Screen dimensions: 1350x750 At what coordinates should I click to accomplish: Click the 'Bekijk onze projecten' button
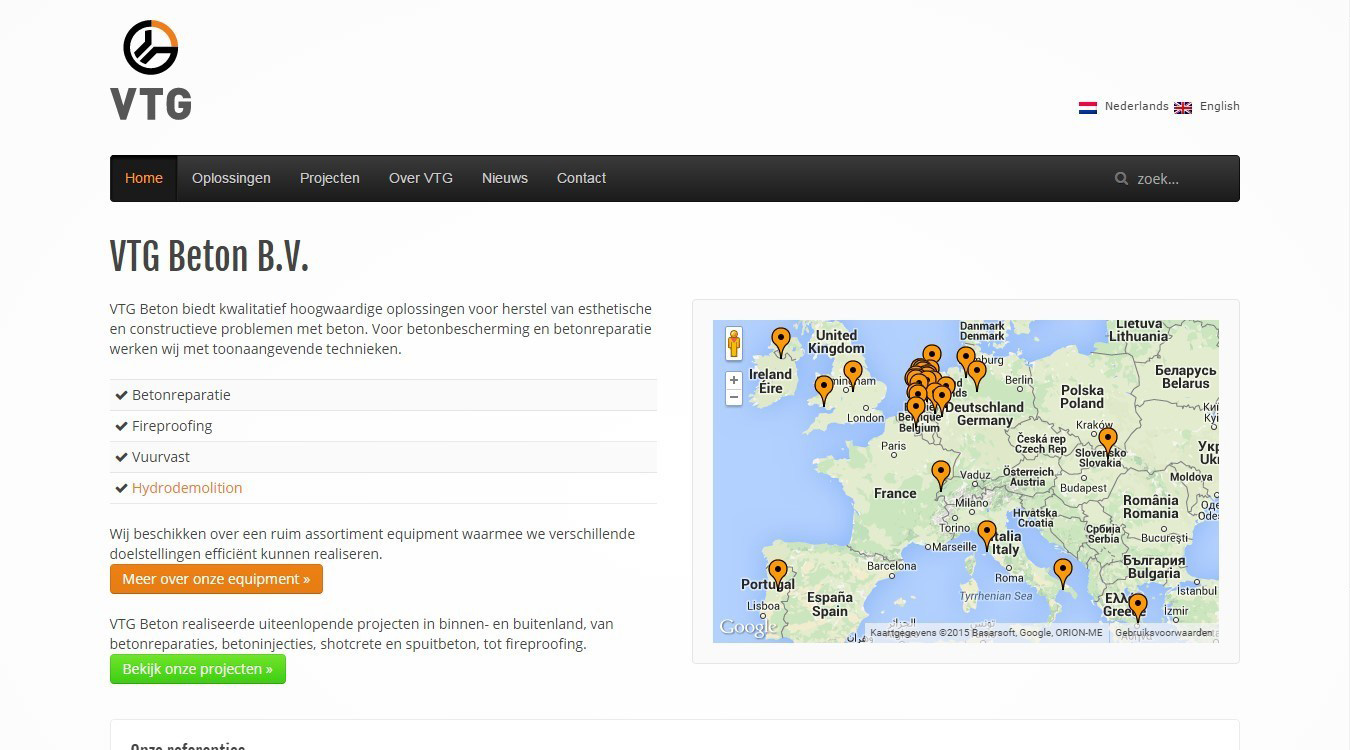tap(198, 669)
